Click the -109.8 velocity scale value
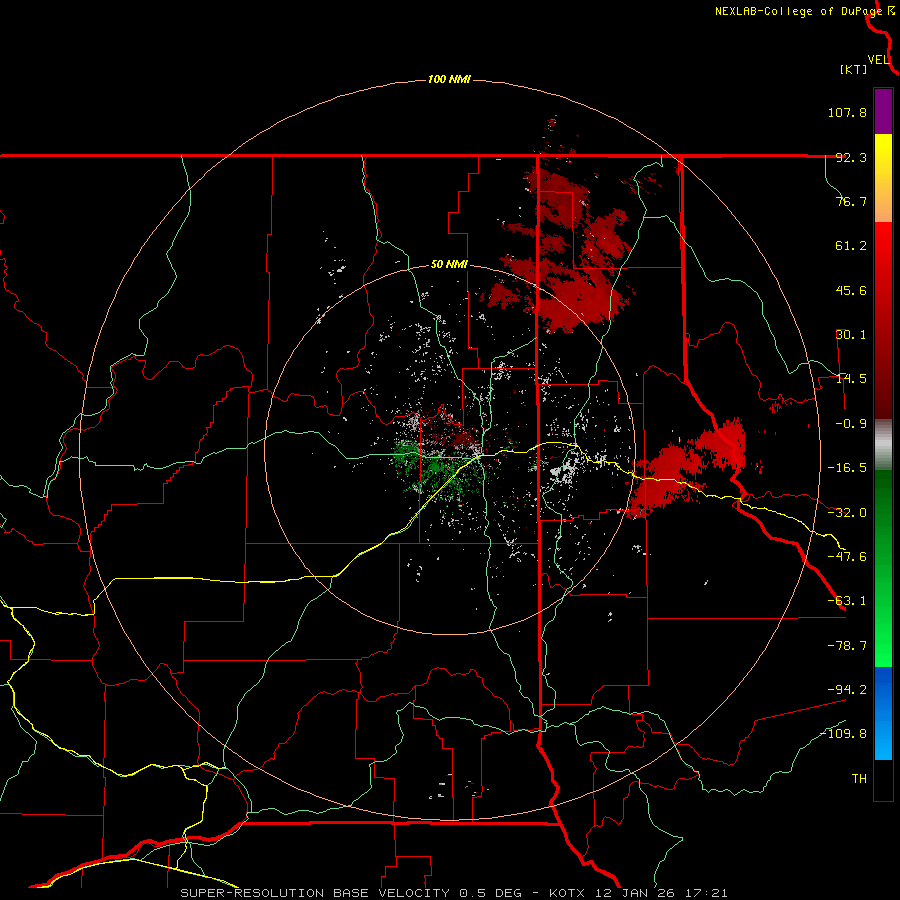 (844, 734)
